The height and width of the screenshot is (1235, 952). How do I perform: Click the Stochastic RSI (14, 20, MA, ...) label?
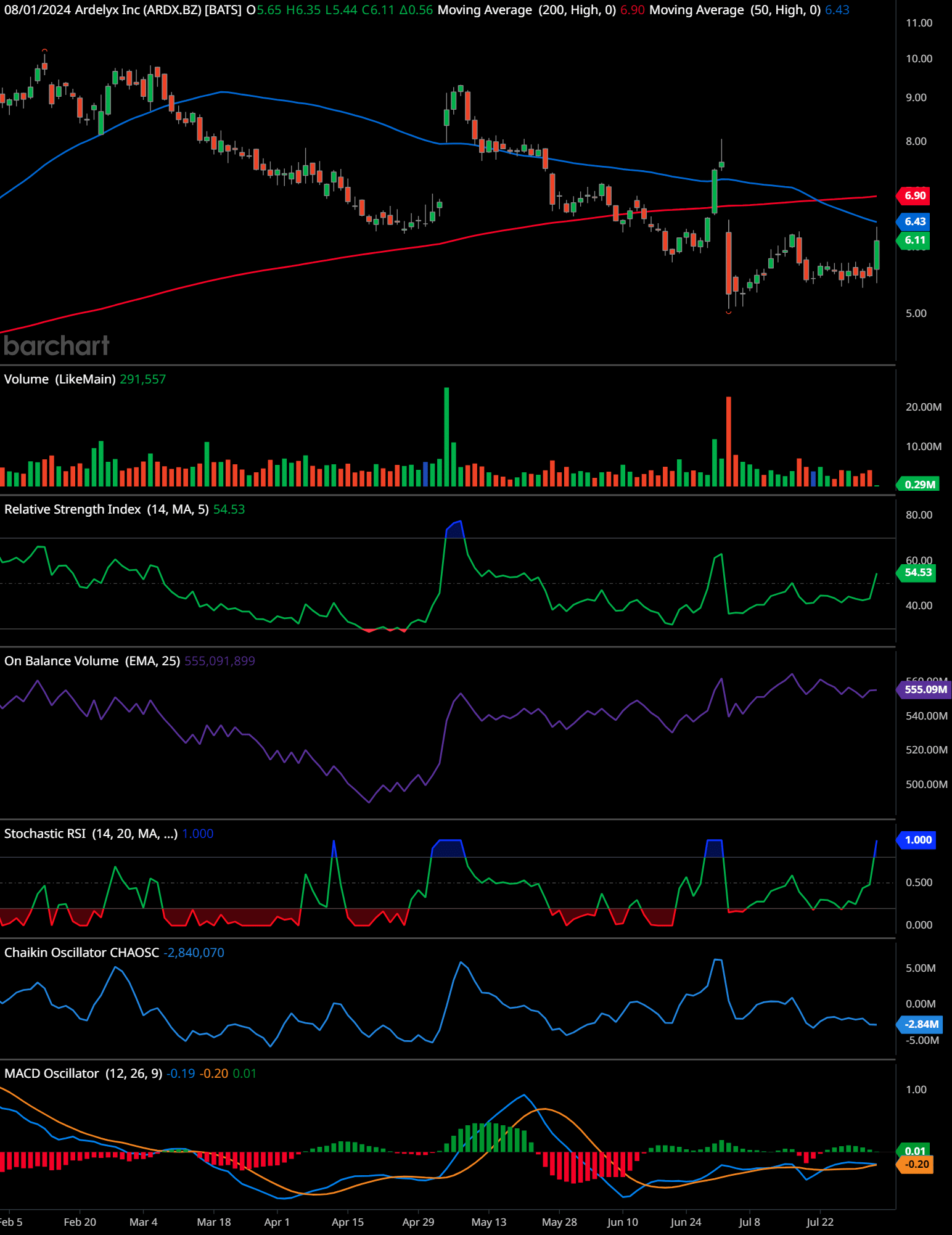coord(91,834)
